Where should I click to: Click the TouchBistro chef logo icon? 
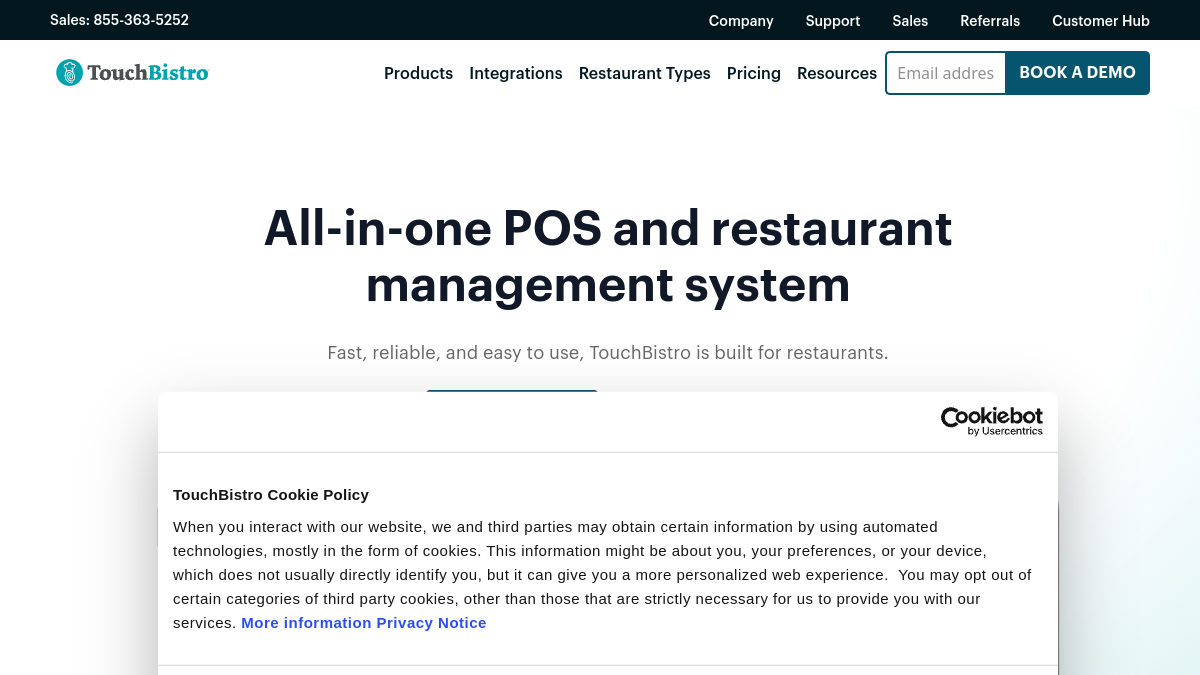(69, 72)
